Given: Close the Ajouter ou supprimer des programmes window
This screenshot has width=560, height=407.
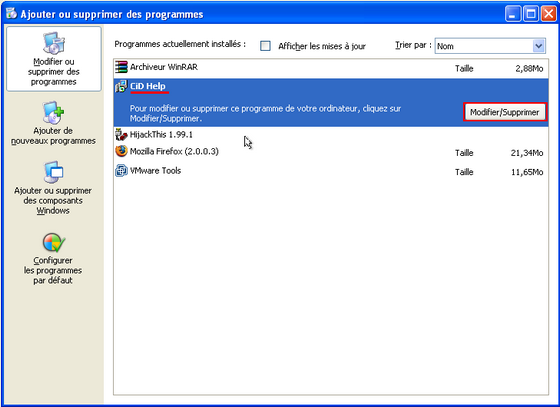Looking at the screenshot, I should pyautogui.click(x=549, y=14).
